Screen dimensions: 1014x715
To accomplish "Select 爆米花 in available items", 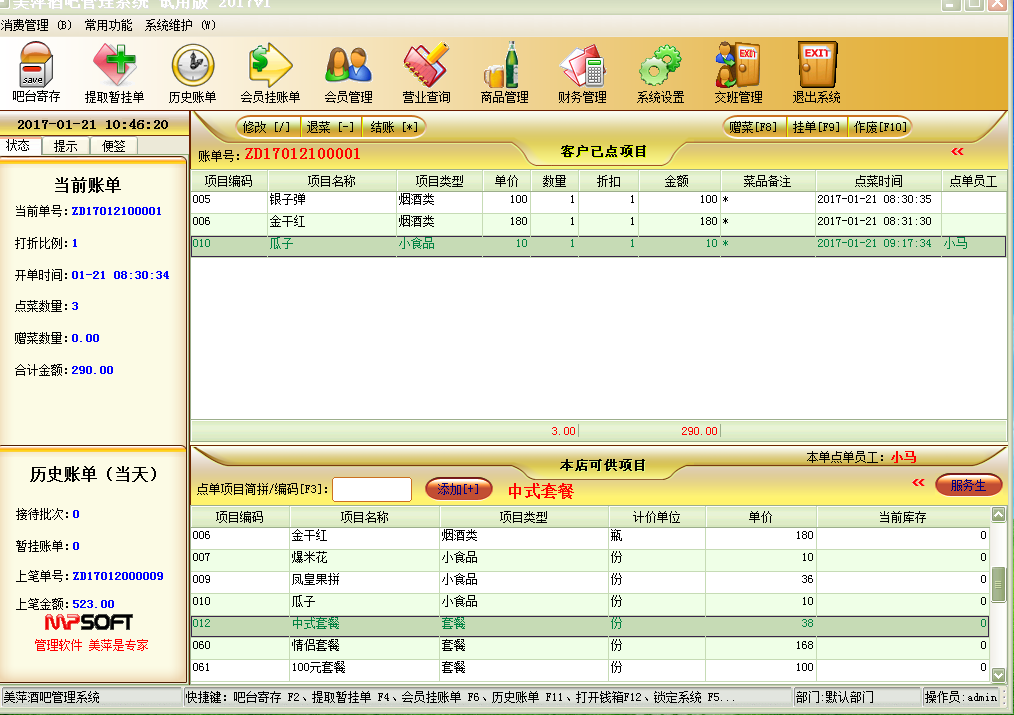I will click(590, 558).
